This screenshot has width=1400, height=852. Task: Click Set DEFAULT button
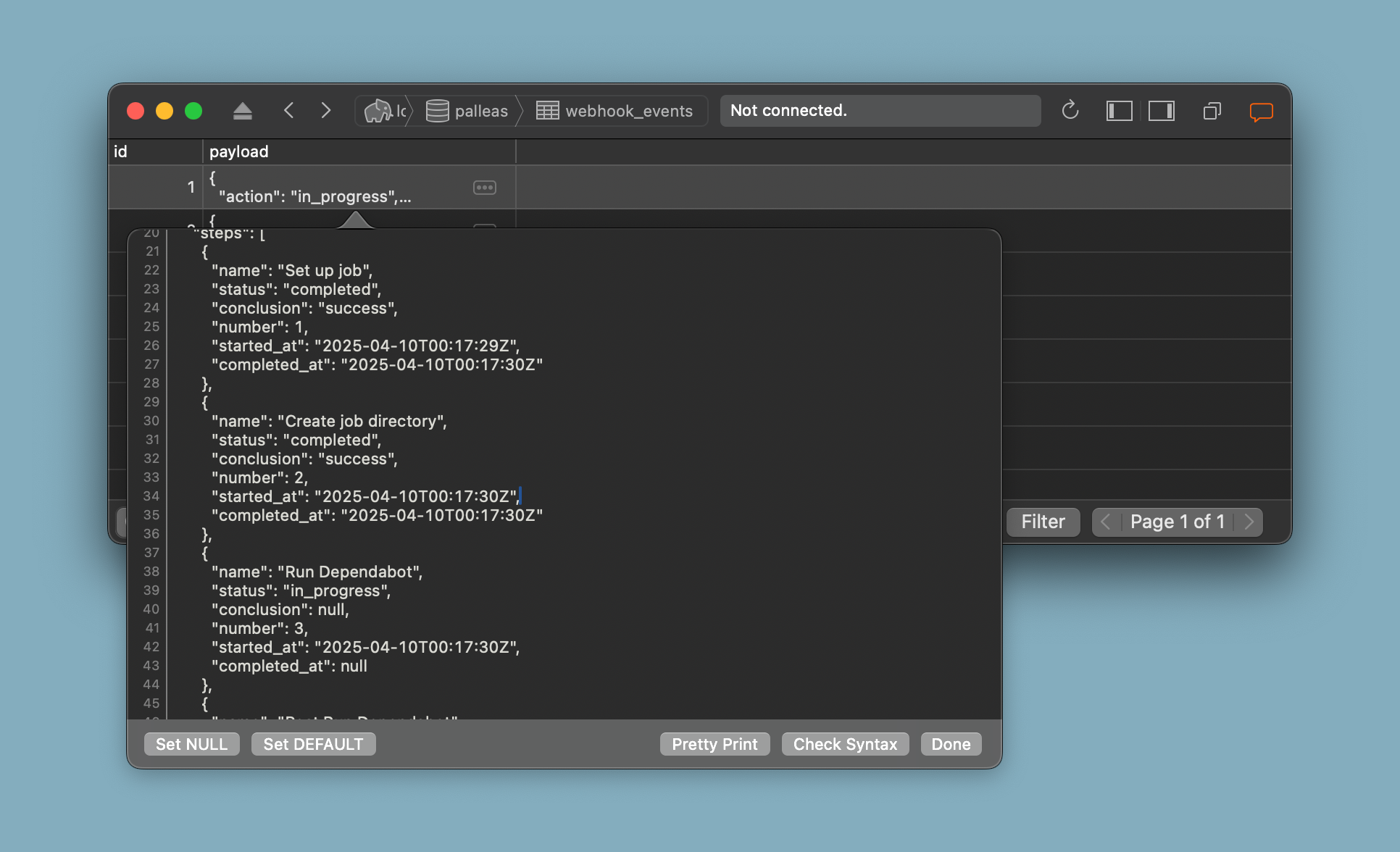[x=314, y=744]
